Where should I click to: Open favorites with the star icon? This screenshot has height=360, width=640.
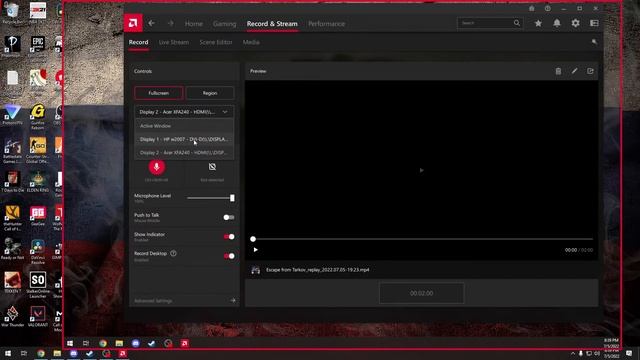coord(538,23)
